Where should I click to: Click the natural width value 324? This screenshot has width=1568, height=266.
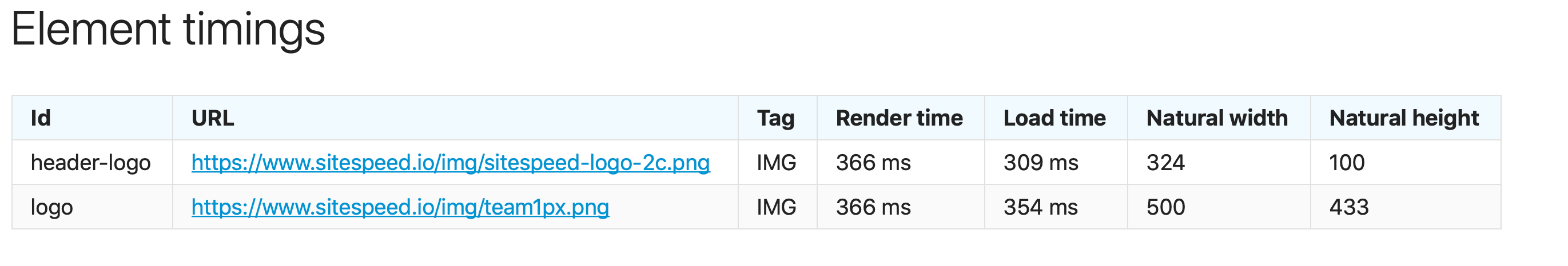pyautogui.click(x=1165, y=163)
